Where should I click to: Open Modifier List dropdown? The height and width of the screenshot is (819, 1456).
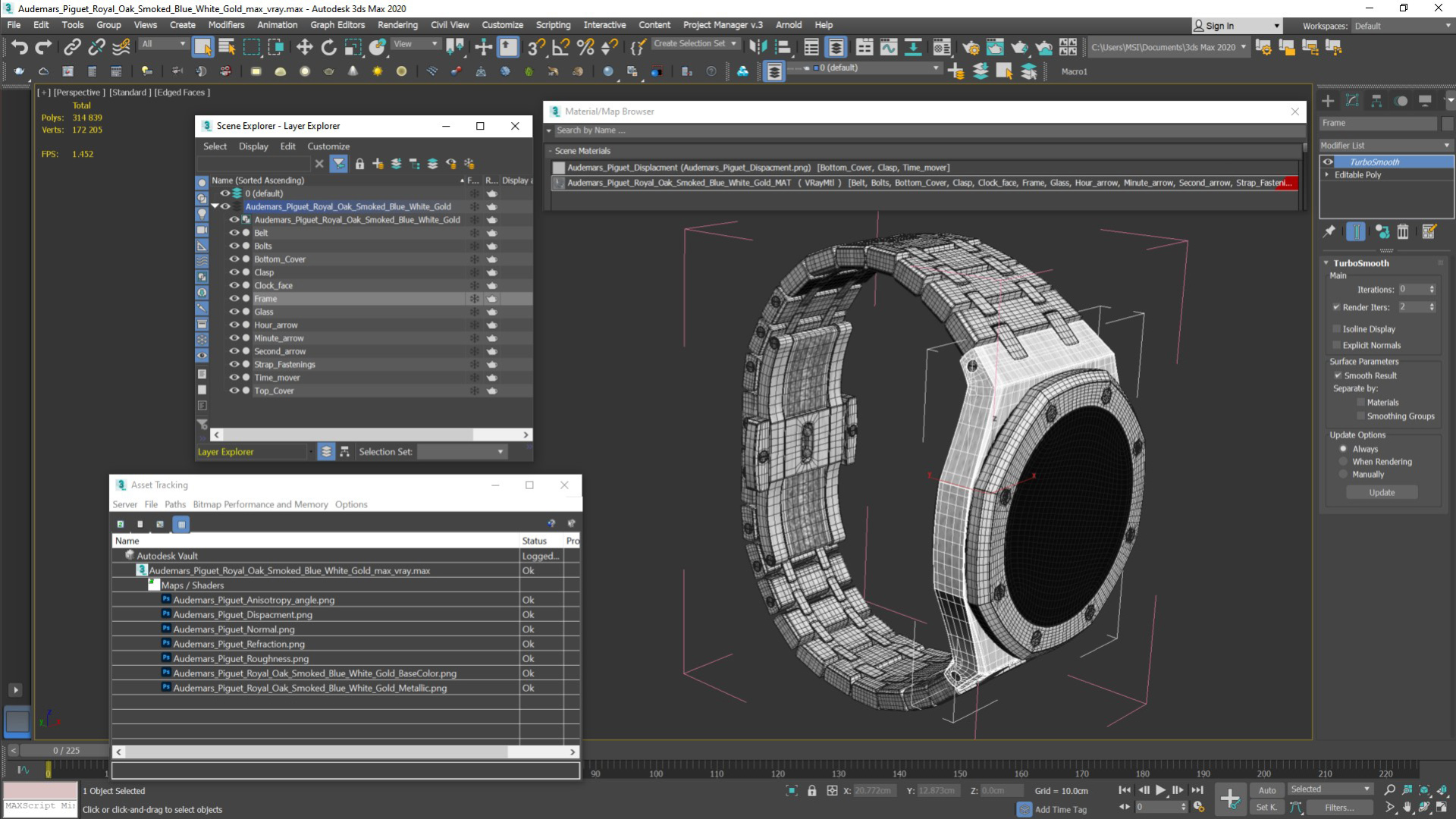pos(1385,146)
